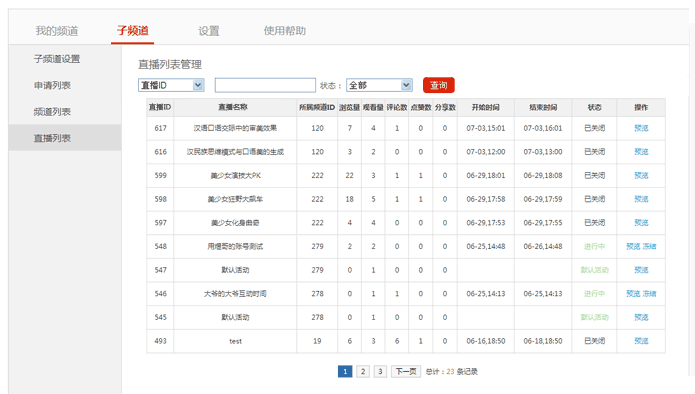Click the 结束时间 column header
The height and width of the screenshot is (394, 695).
point(543,107)
